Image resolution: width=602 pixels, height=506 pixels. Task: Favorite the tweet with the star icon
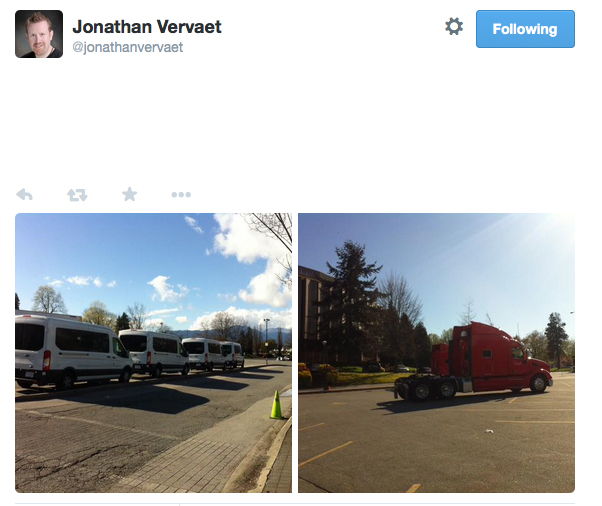[129, 194]
